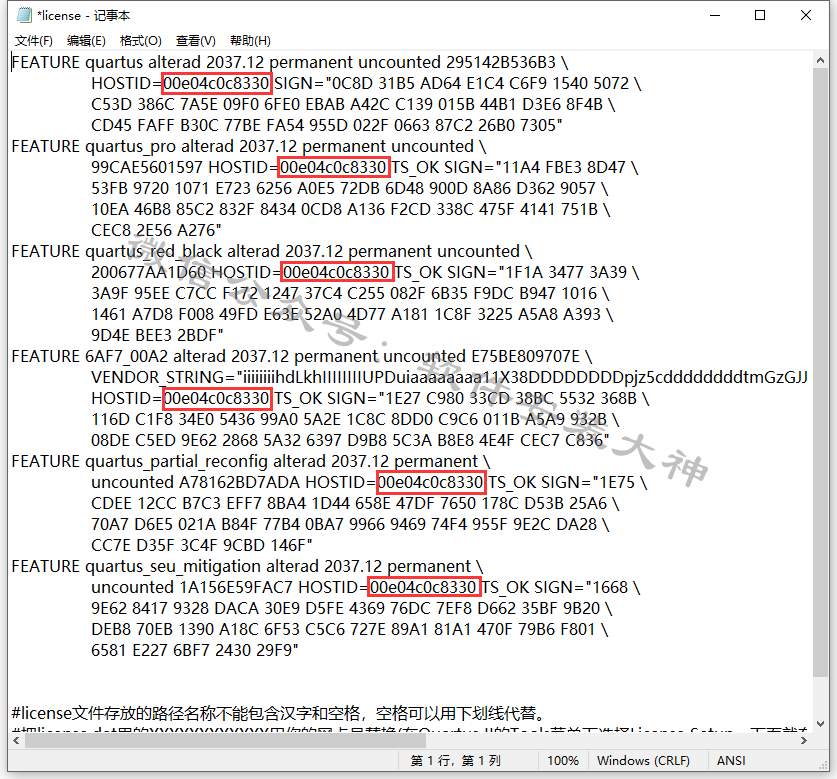Open the 编辑(E) menu
Image resolution: width=837 pixels, height=779 pixels.
tap(86, 41)
